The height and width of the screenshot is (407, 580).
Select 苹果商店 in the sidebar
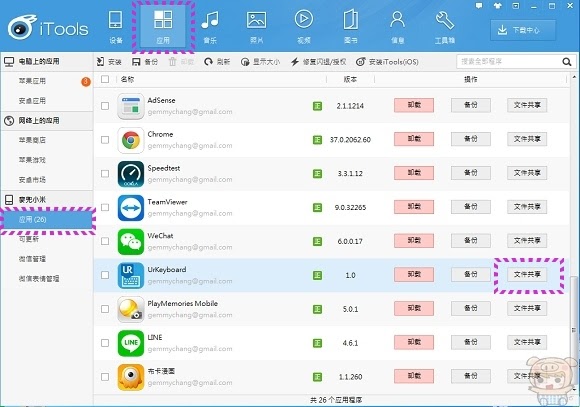(32, 140)
